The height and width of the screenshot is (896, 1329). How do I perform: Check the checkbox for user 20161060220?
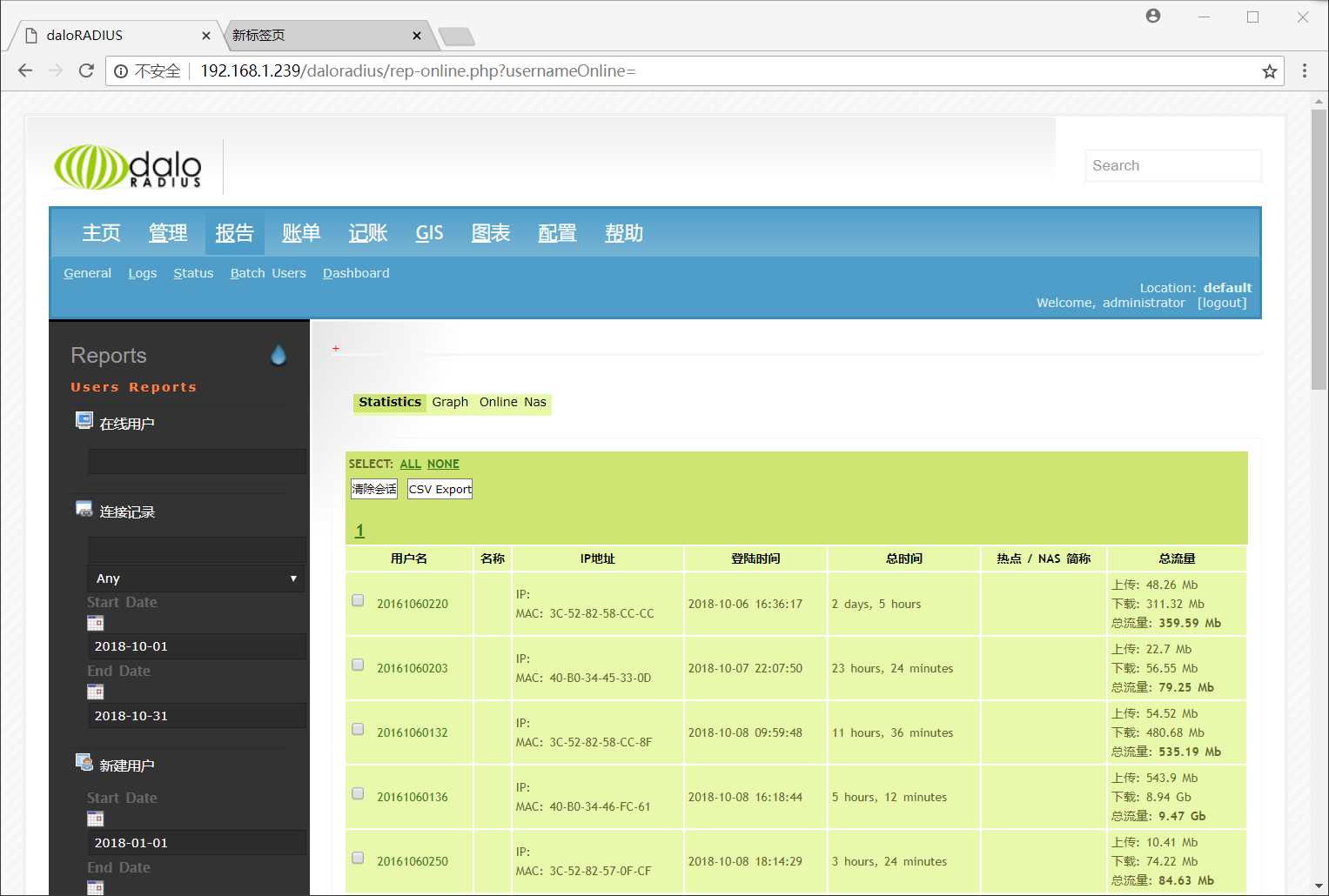357,599
